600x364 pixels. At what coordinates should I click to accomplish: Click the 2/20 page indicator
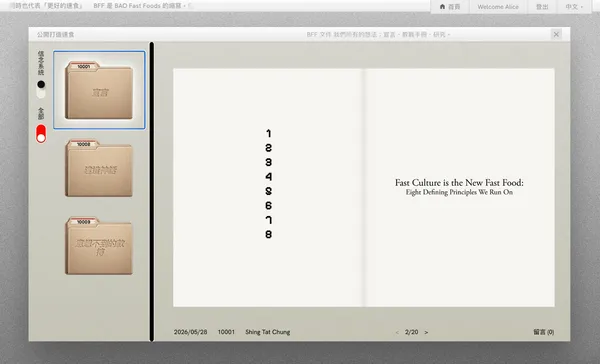[x=411, y=332]
